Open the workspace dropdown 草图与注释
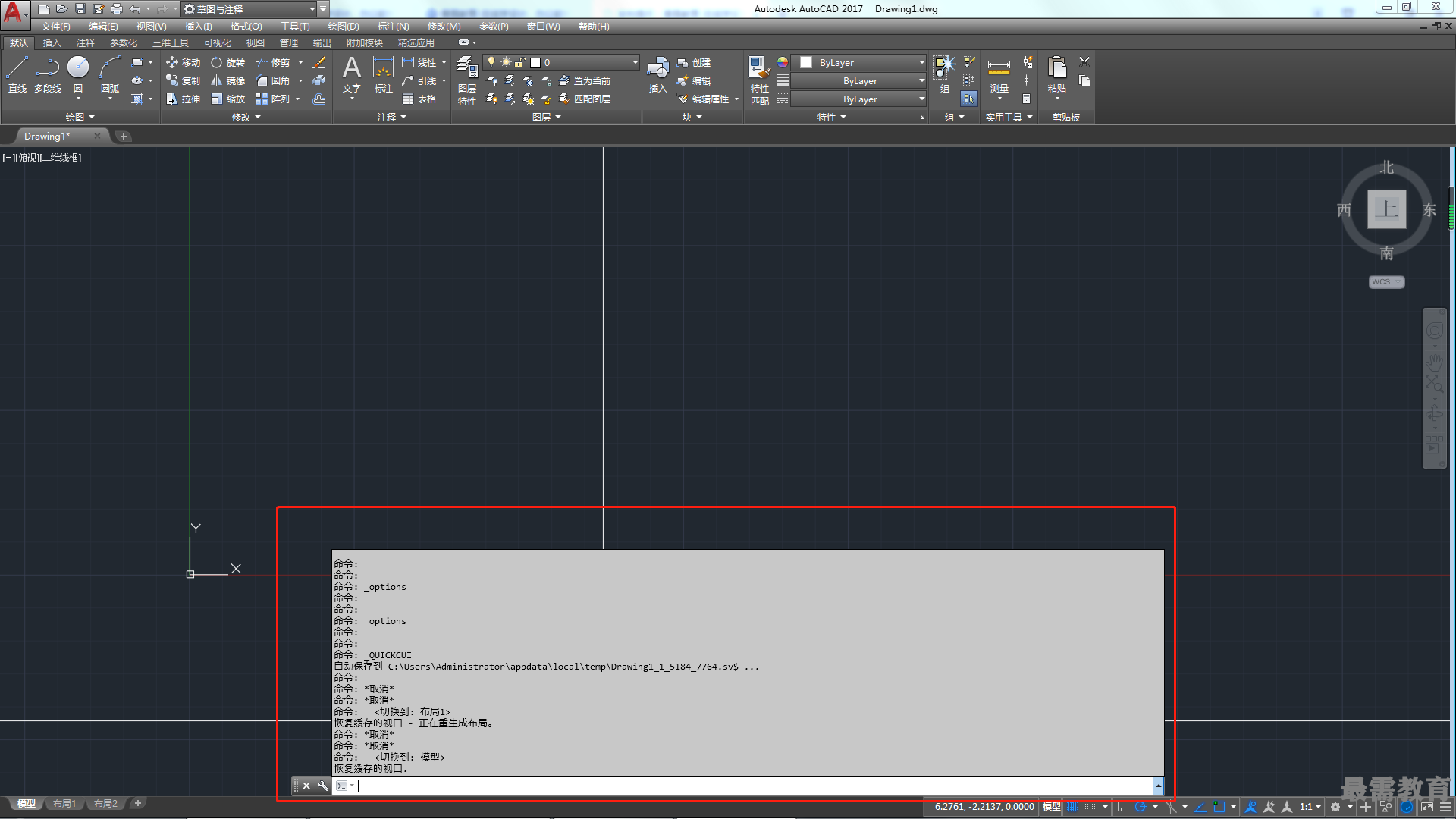1456x819 pixels. [249, 9]
